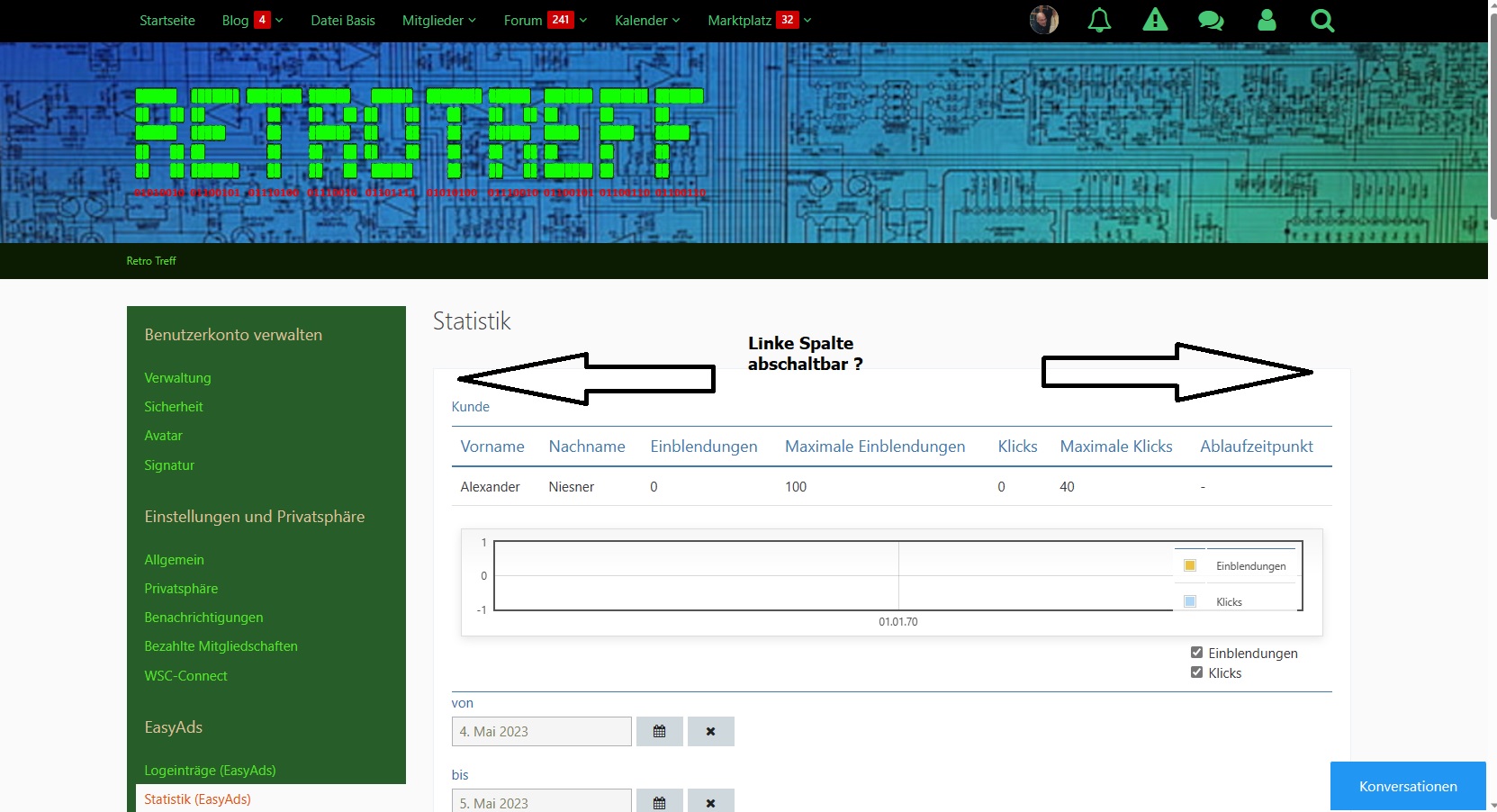Click the user avatar picture
The height and width of the screenshot is (812, 1497).
click(x=1044, y=20)
